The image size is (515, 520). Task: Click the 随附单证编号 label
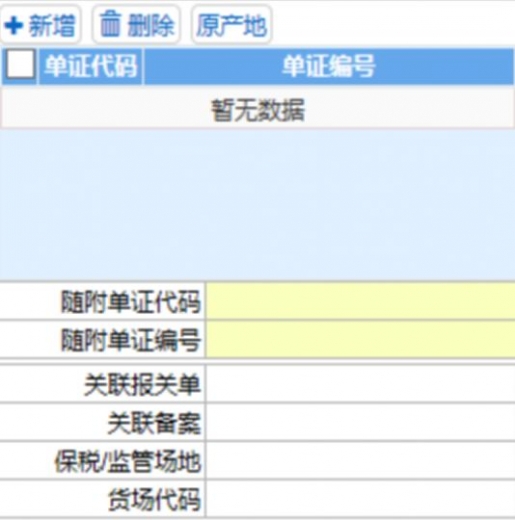(x=131, y=340)
